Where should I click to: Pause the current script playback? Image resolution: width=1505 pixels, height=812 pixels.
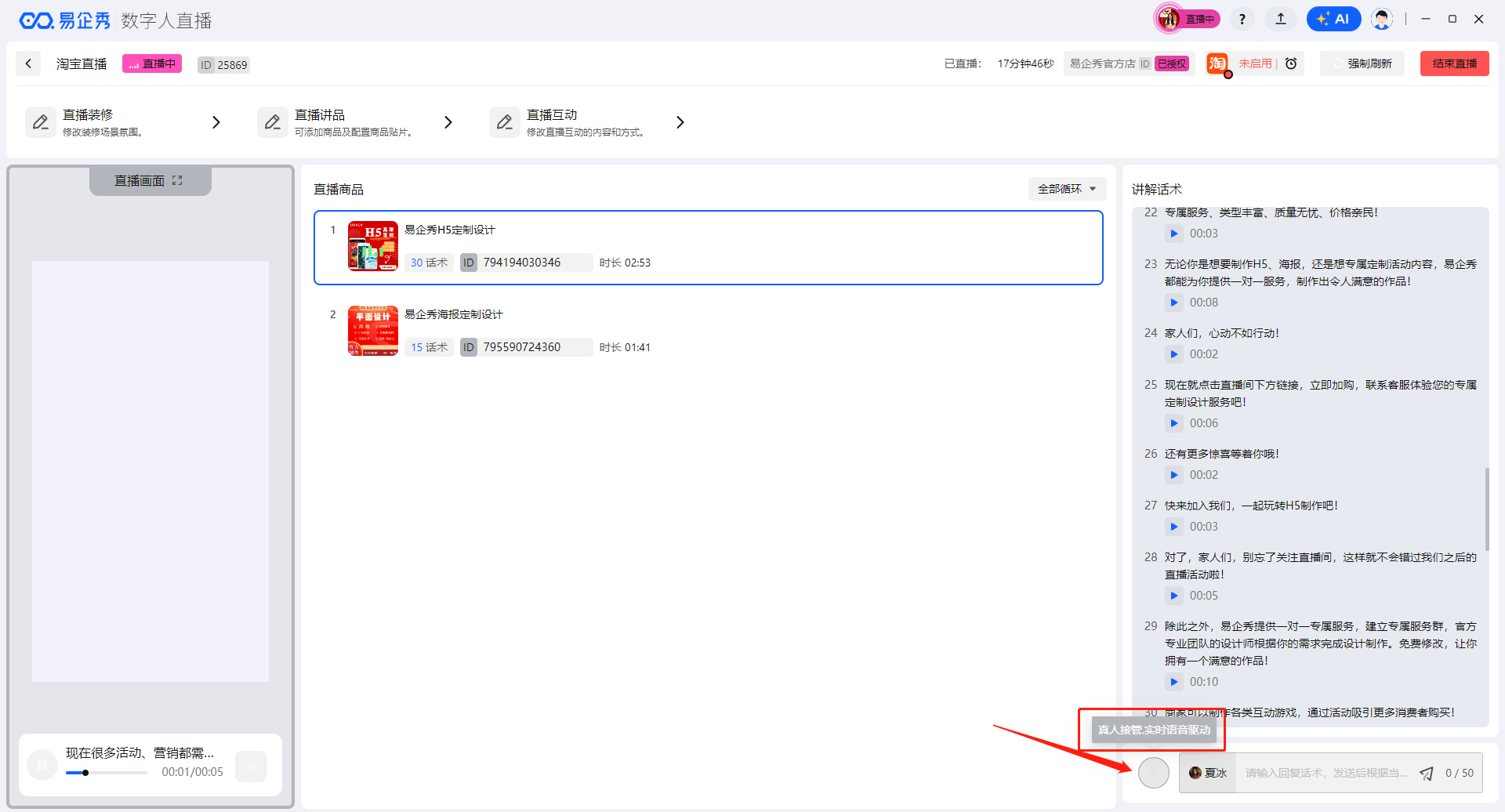pyautogui.click(x=42, y=765)
